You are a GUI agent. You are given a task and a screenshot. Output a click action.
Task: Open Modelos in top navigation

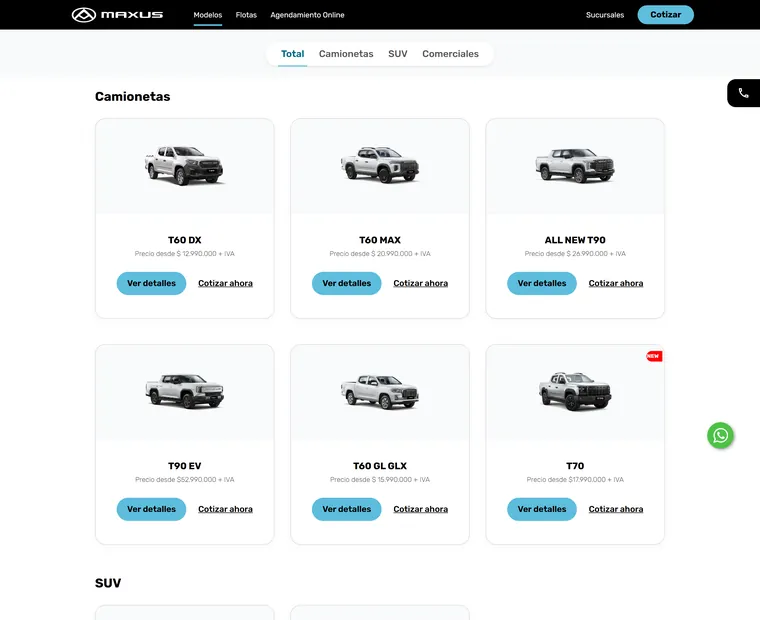click(x=207, y=15)
